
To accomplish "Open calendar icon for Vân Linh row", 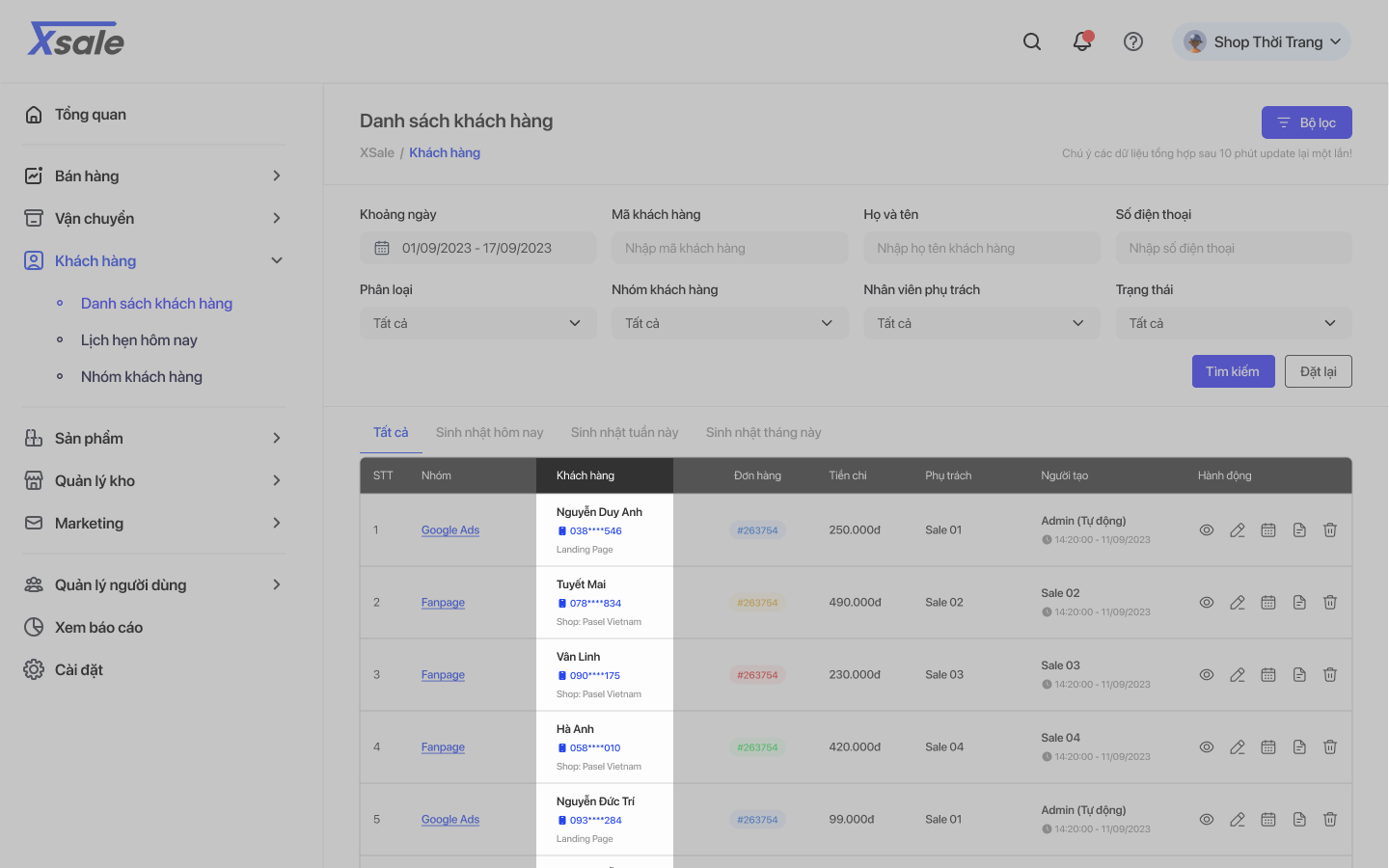I will [x=1268, y=675].
